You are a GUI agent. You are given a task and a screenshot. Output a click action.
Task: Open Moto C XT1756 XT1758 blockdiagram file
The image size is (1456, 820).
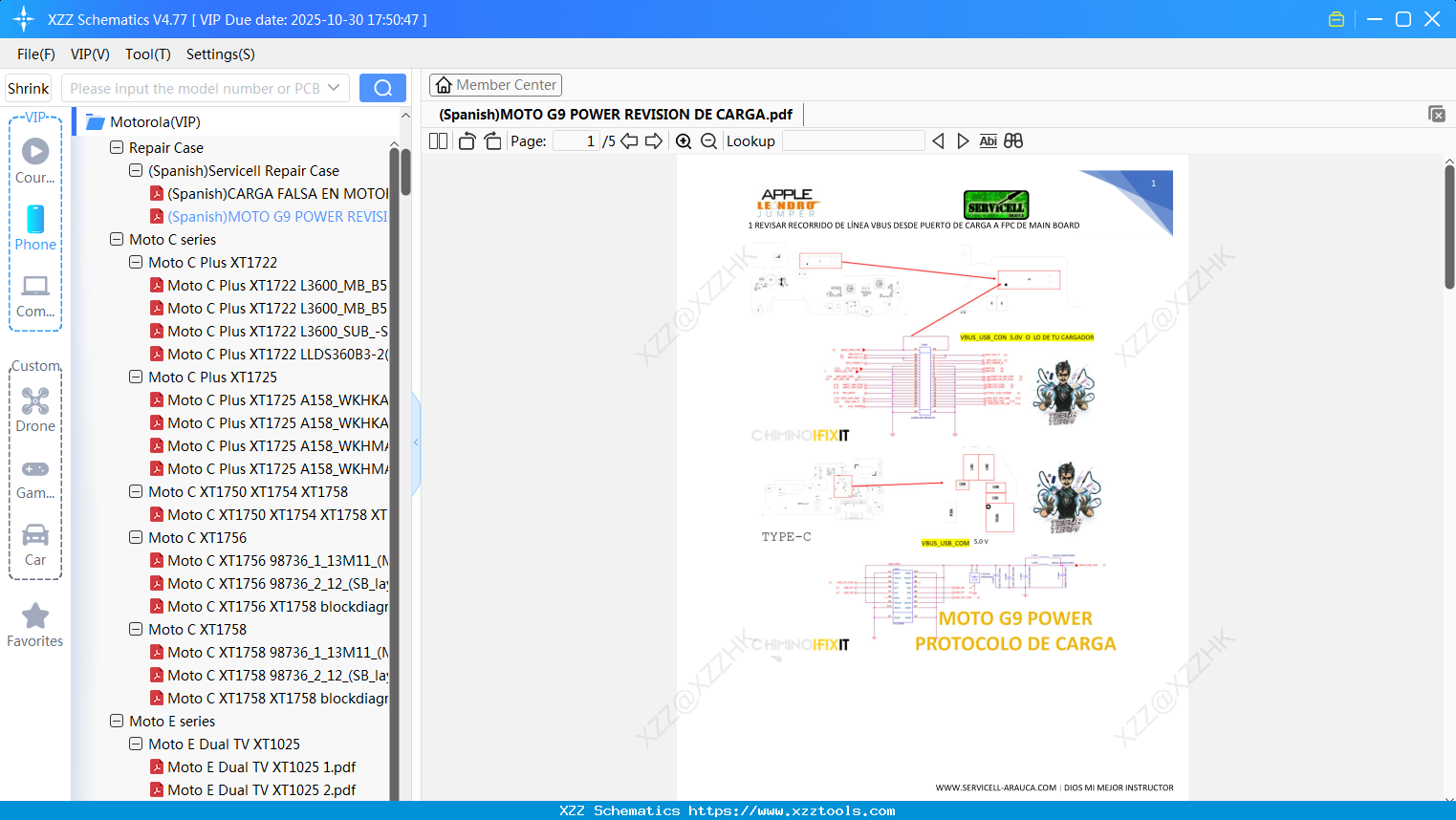(x=270, y=607)
